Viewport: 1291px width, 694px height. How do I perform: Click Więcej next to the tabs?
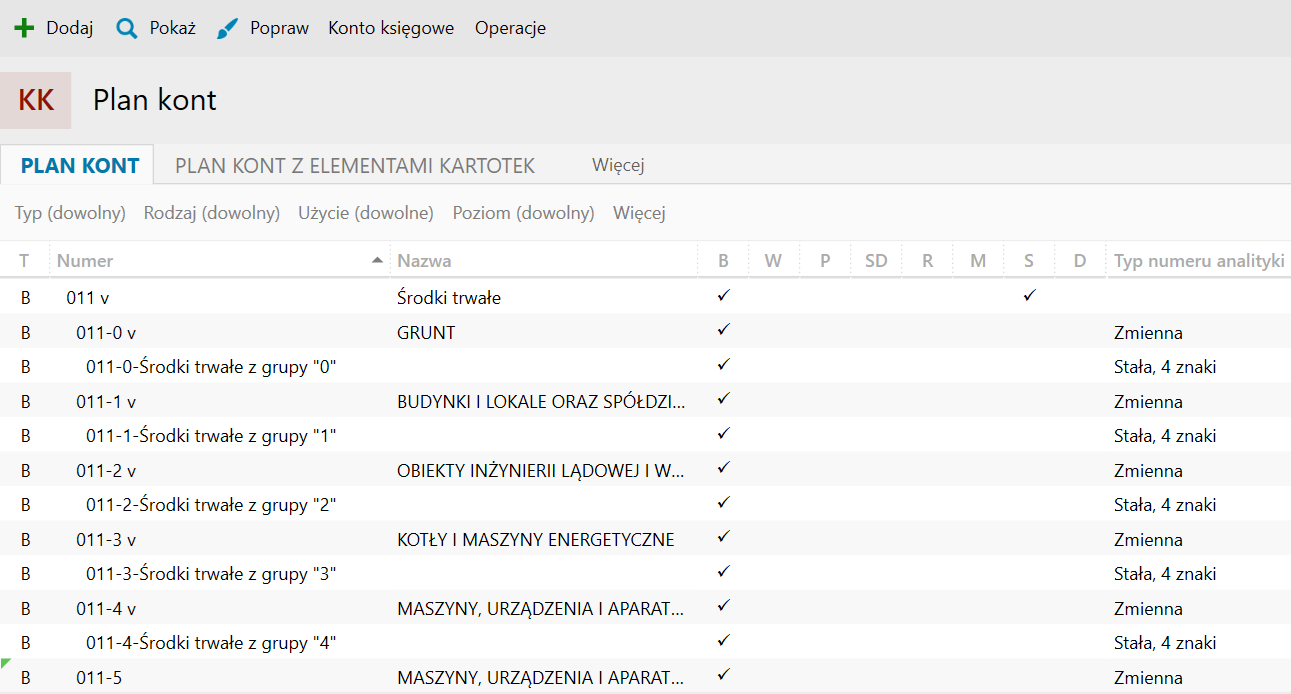point(618,166)
